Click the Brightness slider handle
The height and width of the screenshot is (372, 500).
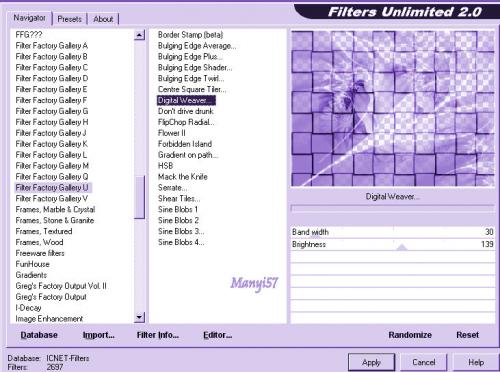coord(402,247)
